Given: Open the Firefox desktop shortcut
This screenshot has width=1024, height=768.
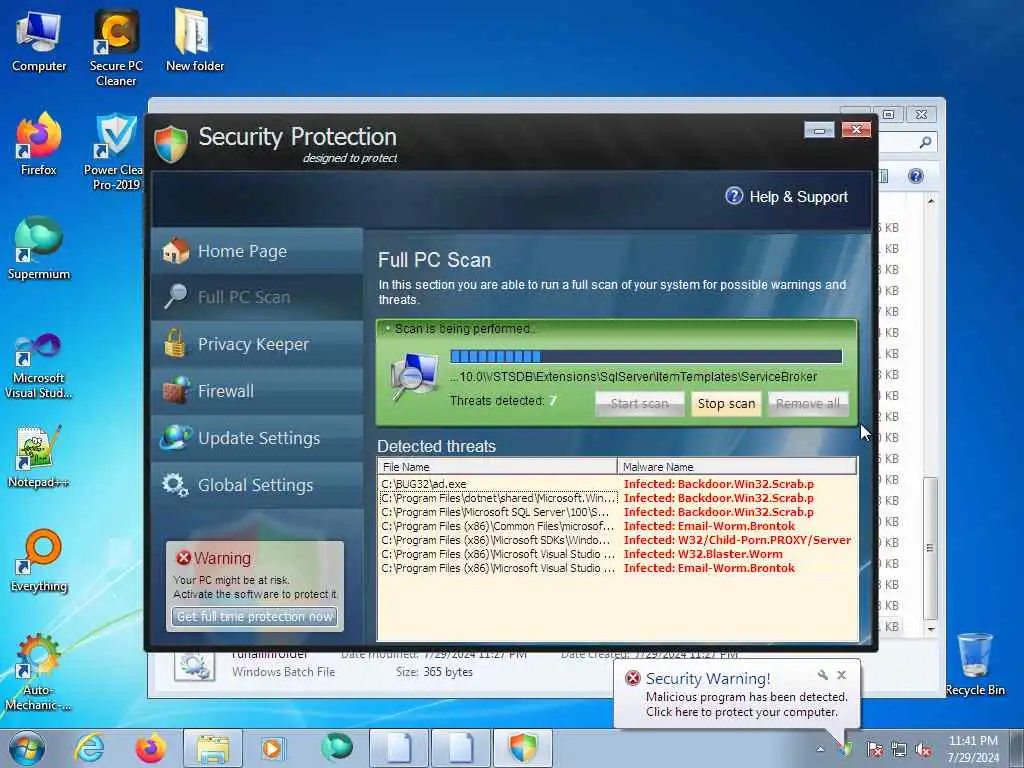Looking at the screenshot, I should (39, 144).
